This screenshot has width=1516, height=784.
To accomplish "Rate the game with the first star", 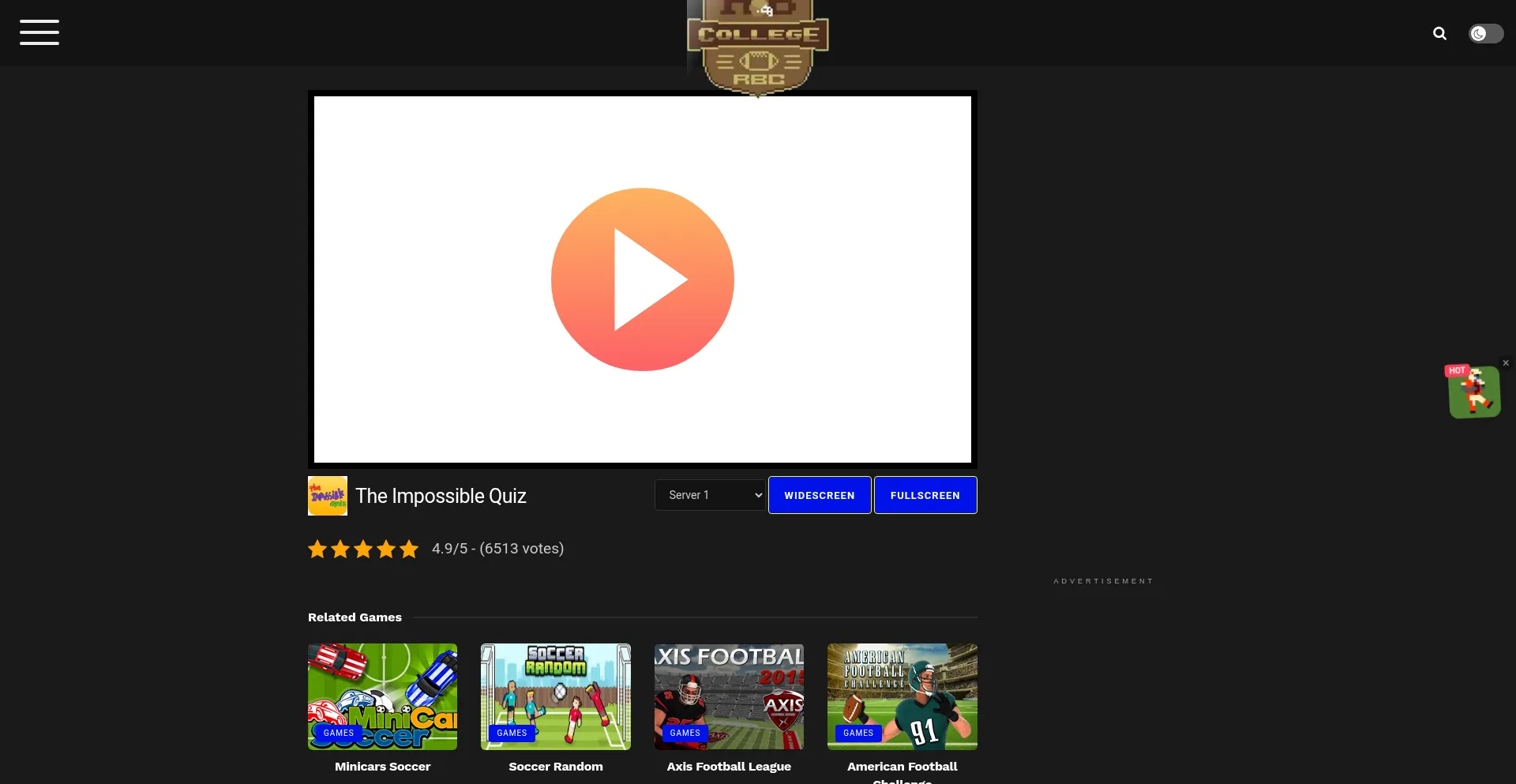I will coord(317,549).
